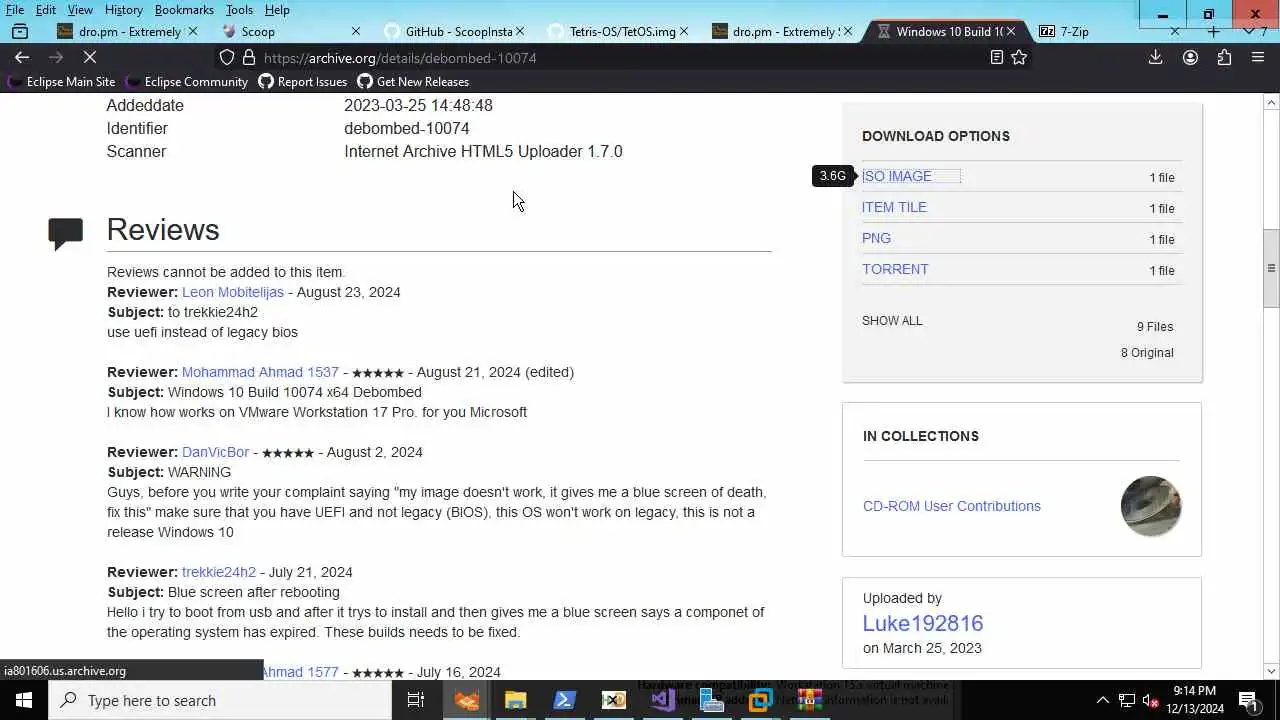The height and width of the screenshot is (720, 1280).
Task: Open Get New Releases bookmark
Action: tap(413, 82)
